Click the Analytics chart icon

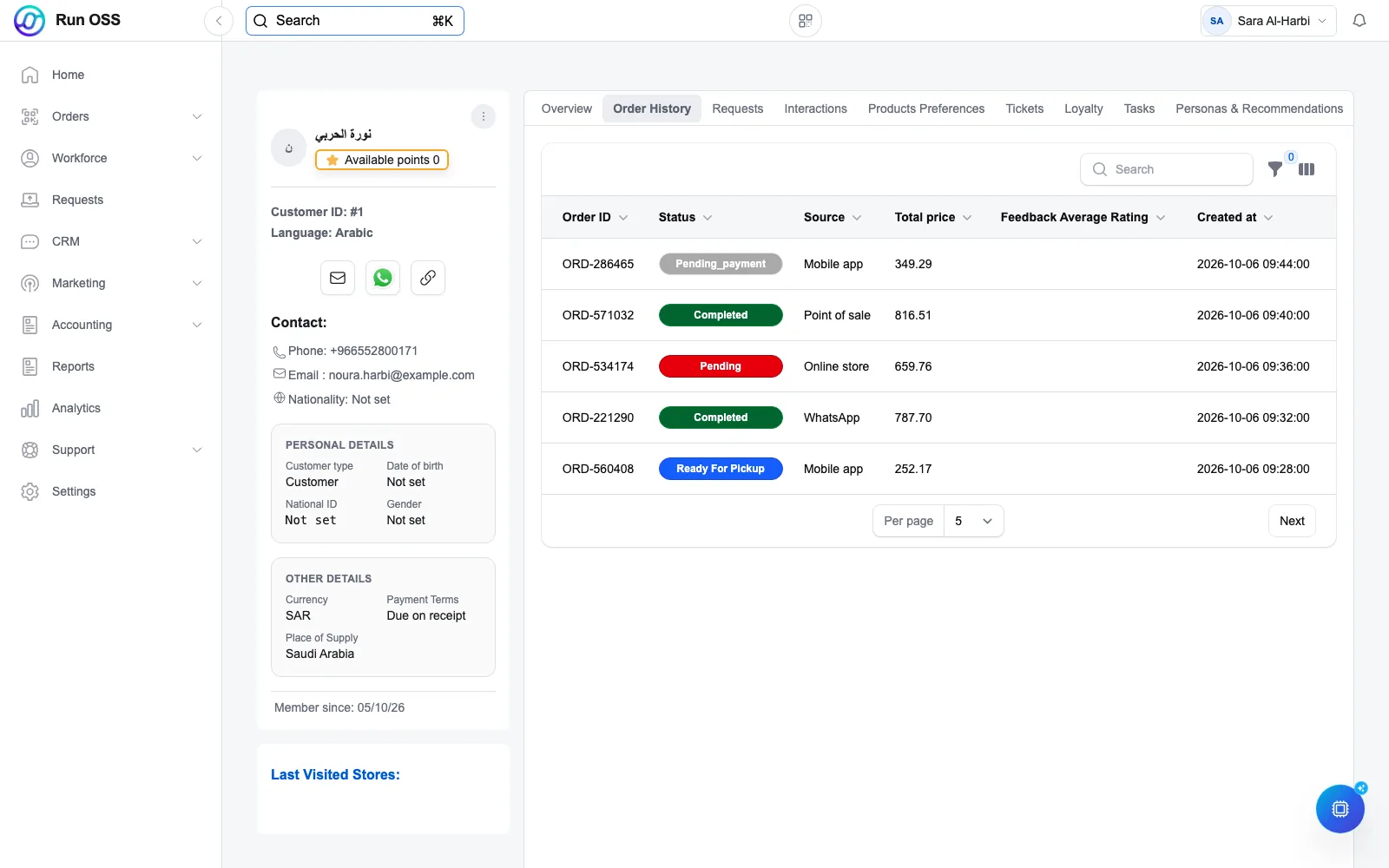[x=30, y=408]
